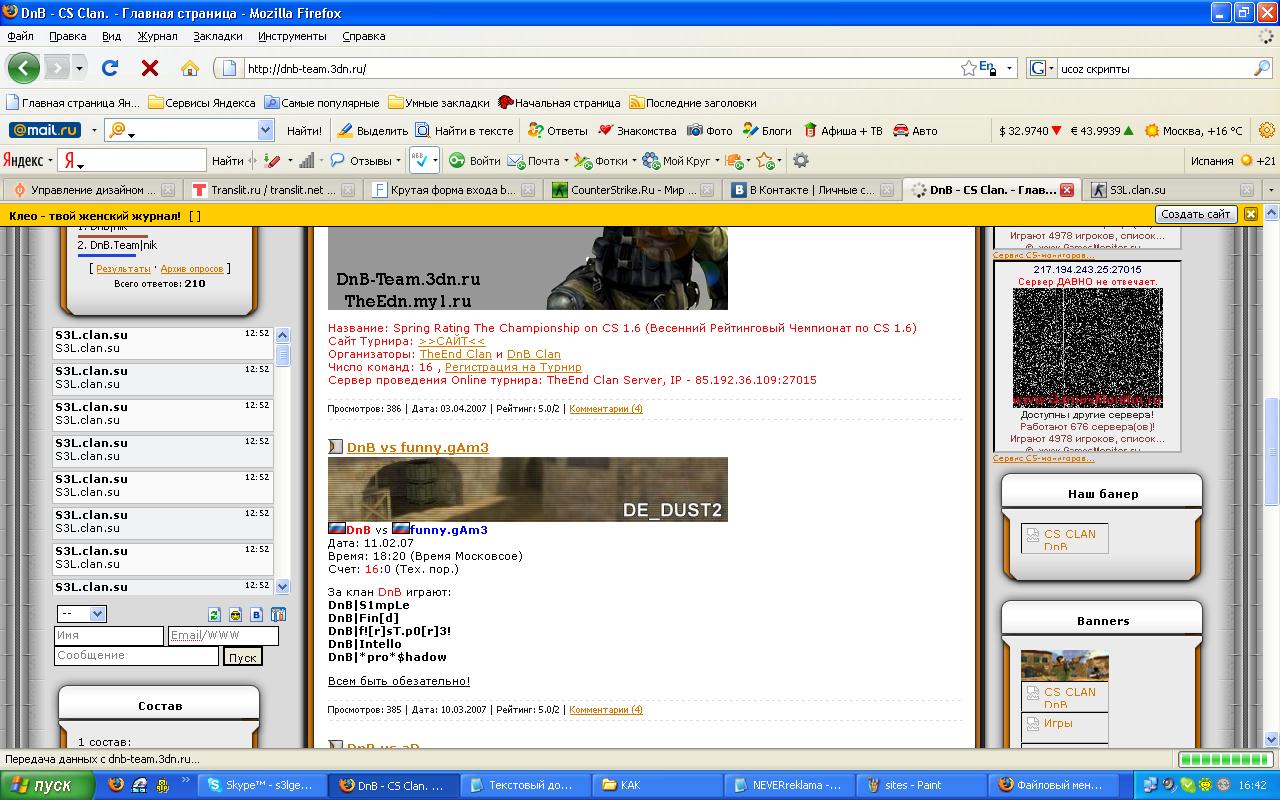Bookmark this page with the star icon

pyautogui.click(x=968, y=68)
